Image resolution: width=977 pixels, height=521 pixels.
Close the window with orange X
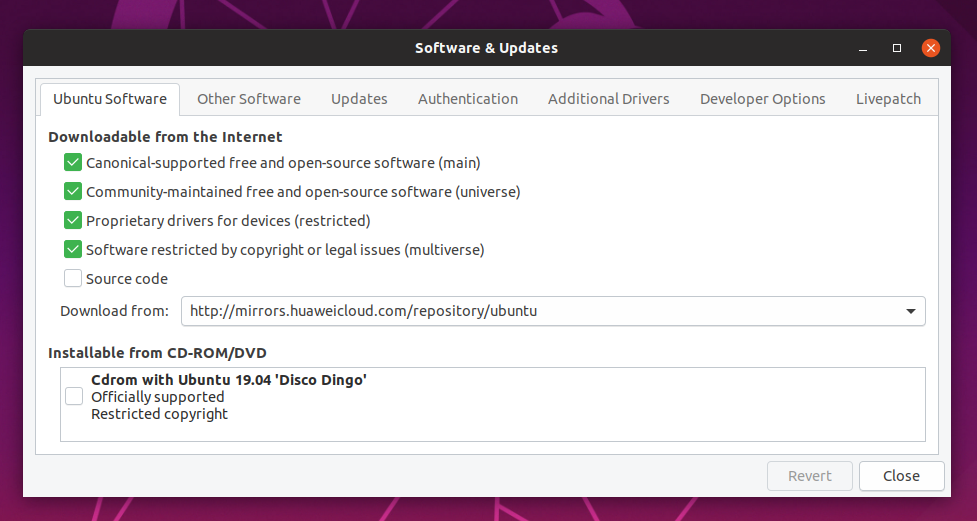click(931, 48)
